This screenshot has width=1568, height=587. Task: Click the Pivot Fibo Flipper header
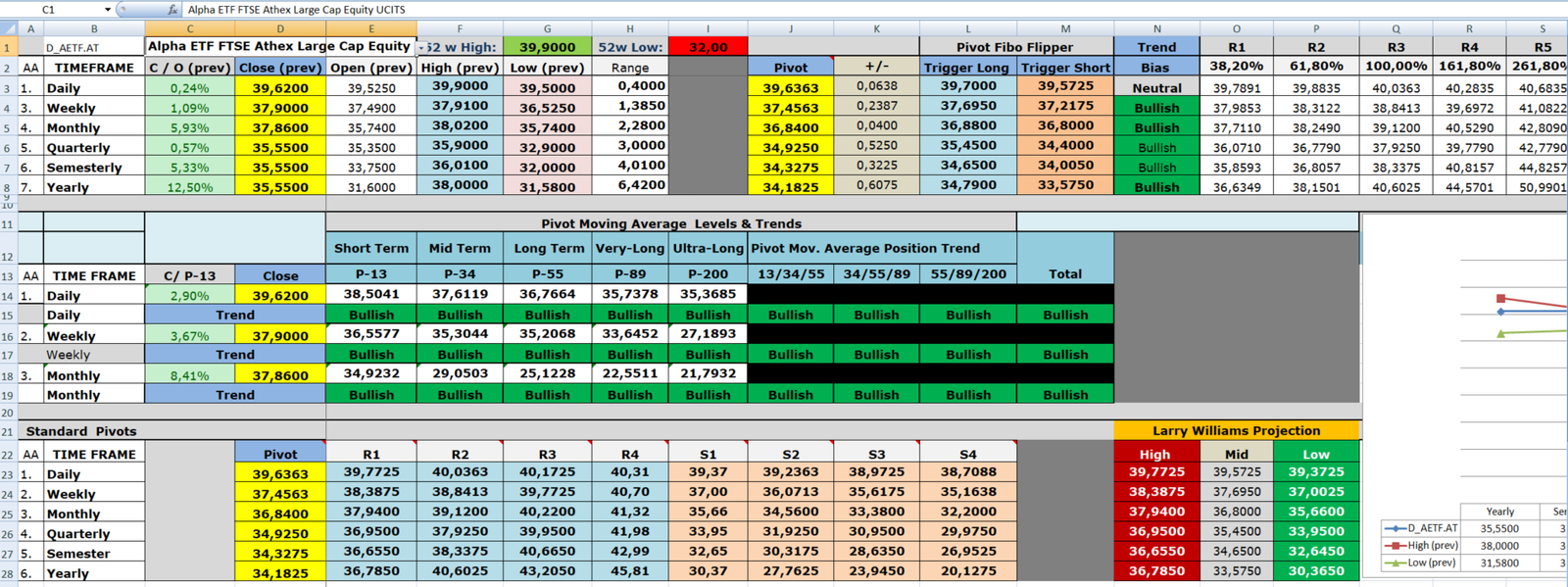[1015, 47]
